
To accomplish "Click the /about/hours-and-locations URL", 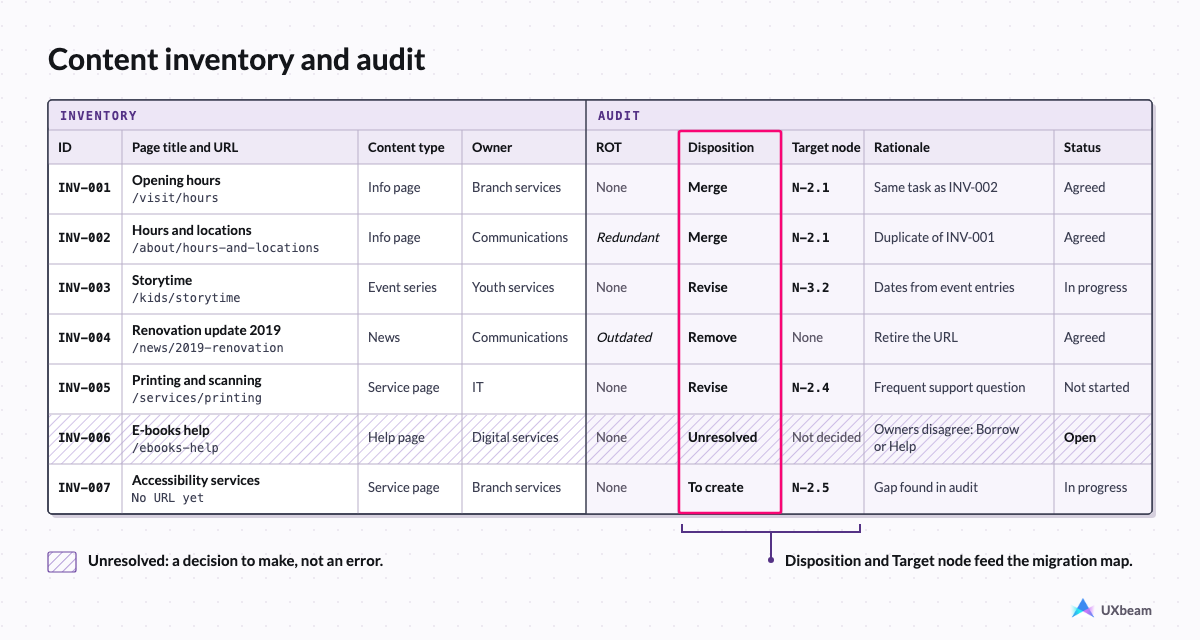I will click(x=226, y=248).
